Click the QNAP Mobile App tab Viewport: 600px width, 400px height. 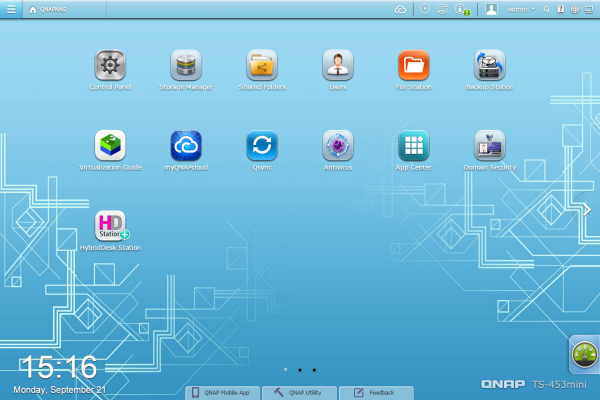click(x=225, y=392)
